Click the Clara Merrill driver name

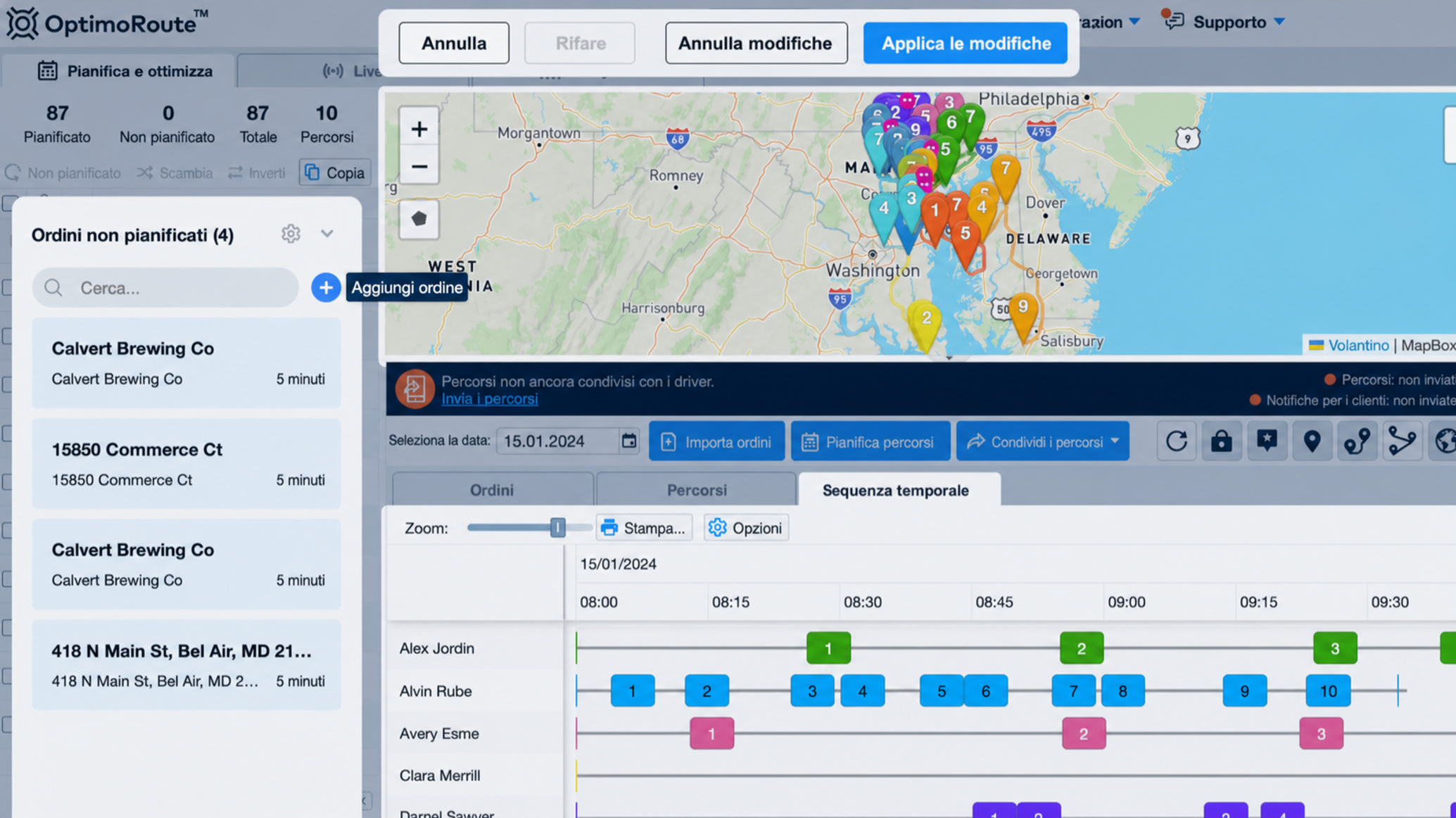(440, 776)
